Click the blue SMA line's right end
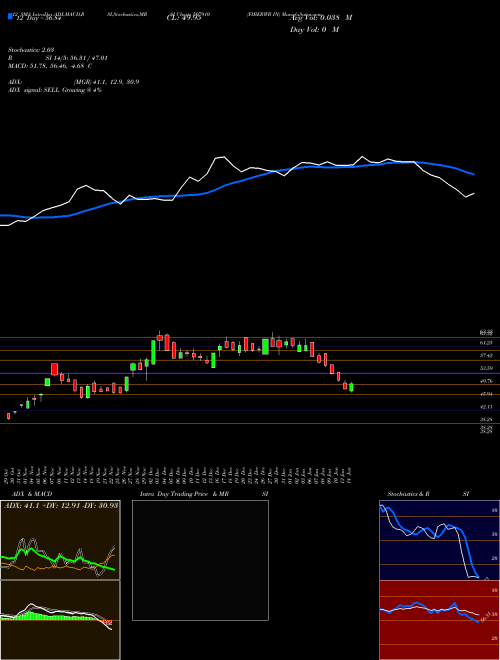 472,173
